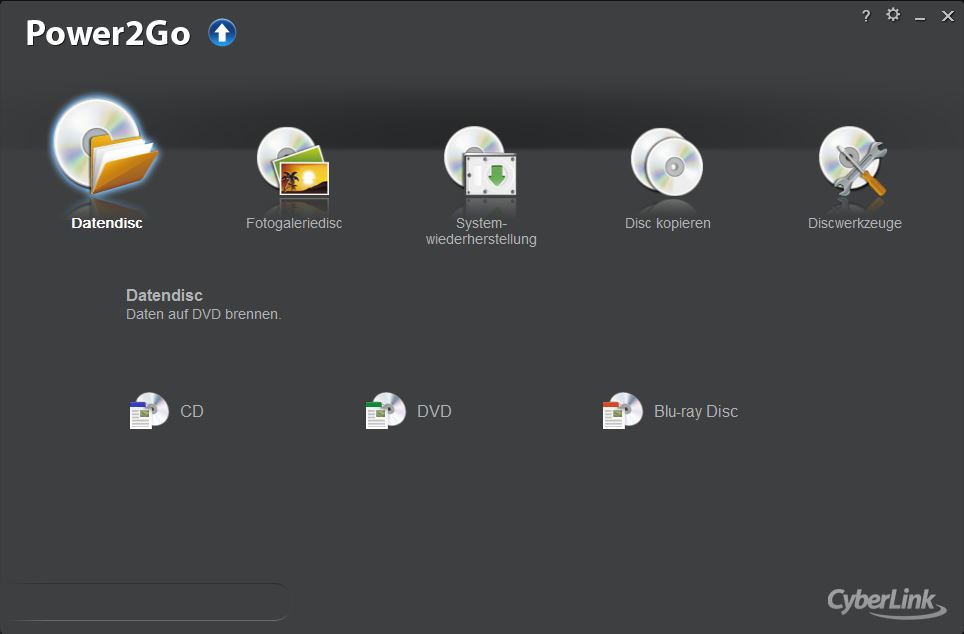This screenshot has width=964, height=634.
Task: Click the Power2Go title logo
Action: pos(108,33)
